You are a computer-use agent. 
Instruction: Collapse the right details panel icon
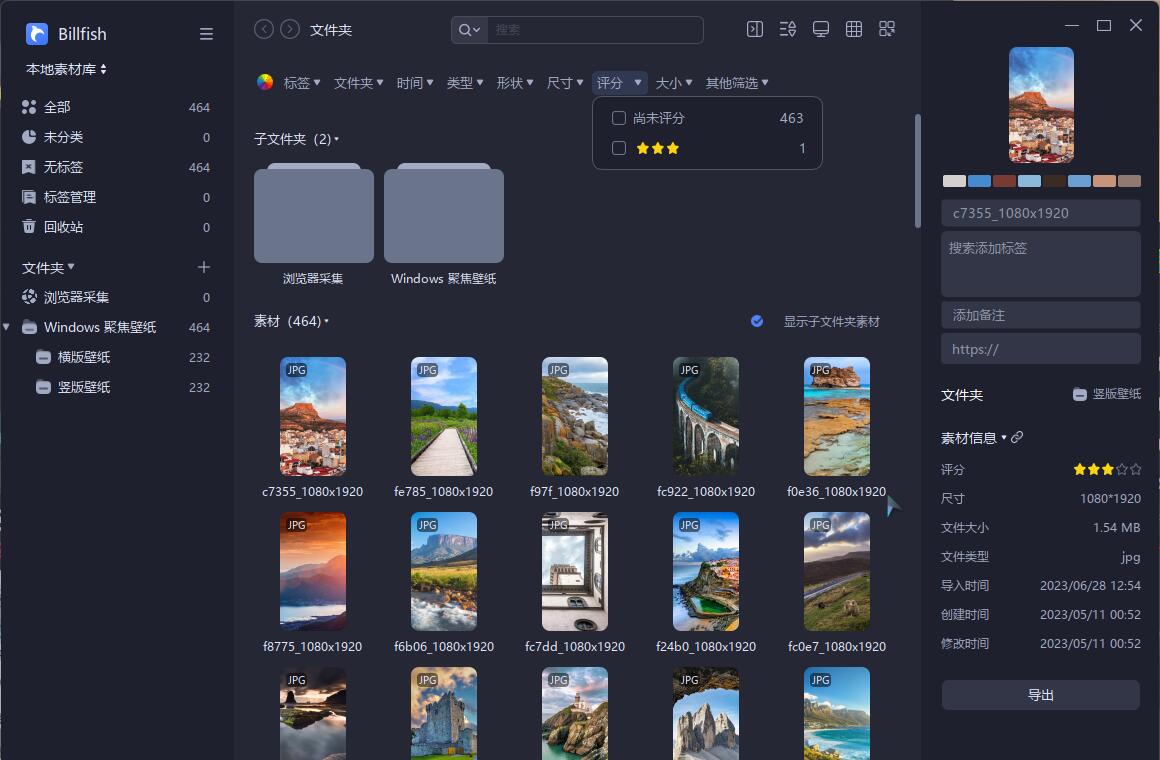click(755, 30)
